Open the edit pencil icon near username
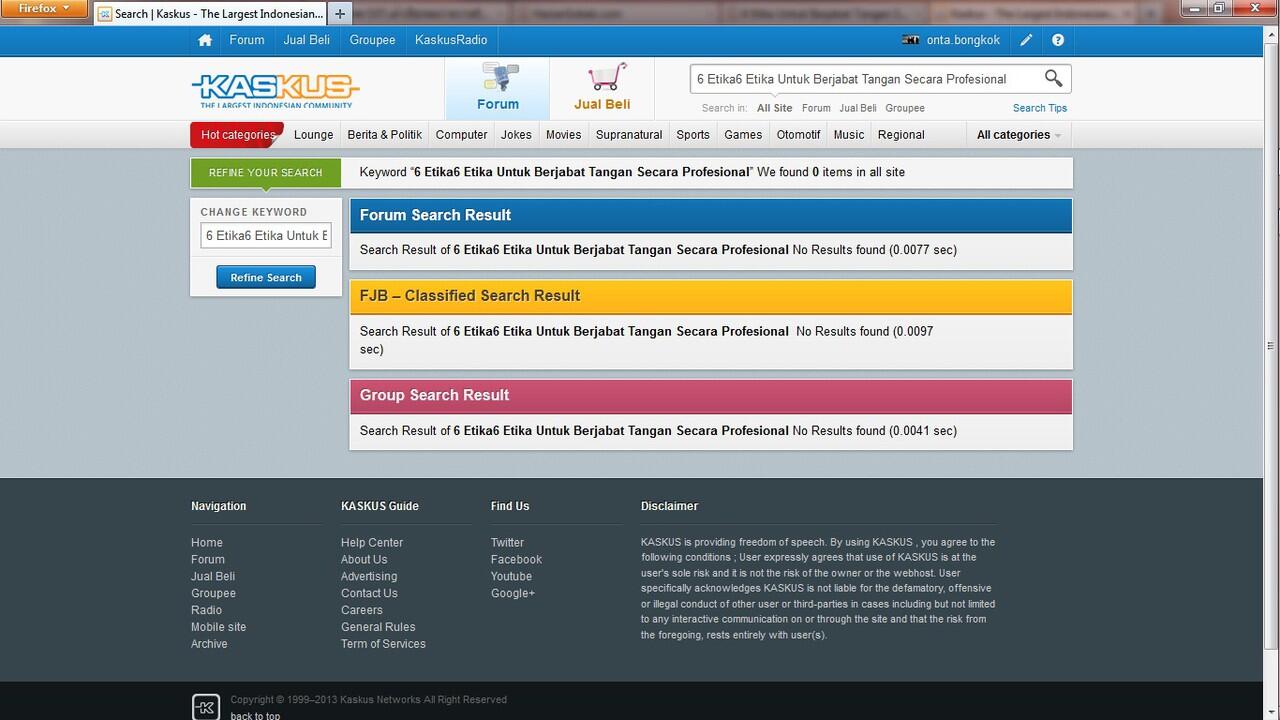Screen dimensions: 1280x720 coord(1026,40)
